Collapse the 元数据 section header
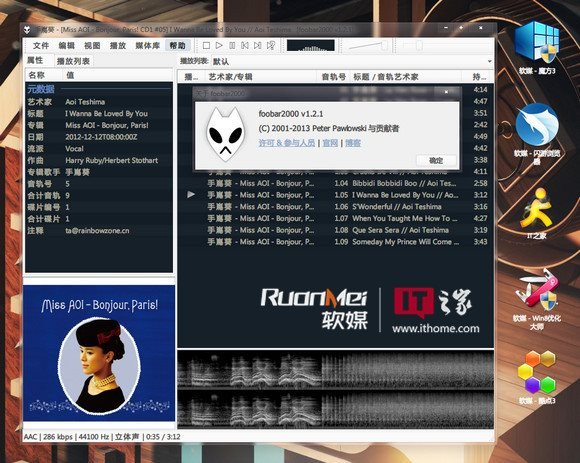Viewport: 580px width, 463px height. point(41,89)
